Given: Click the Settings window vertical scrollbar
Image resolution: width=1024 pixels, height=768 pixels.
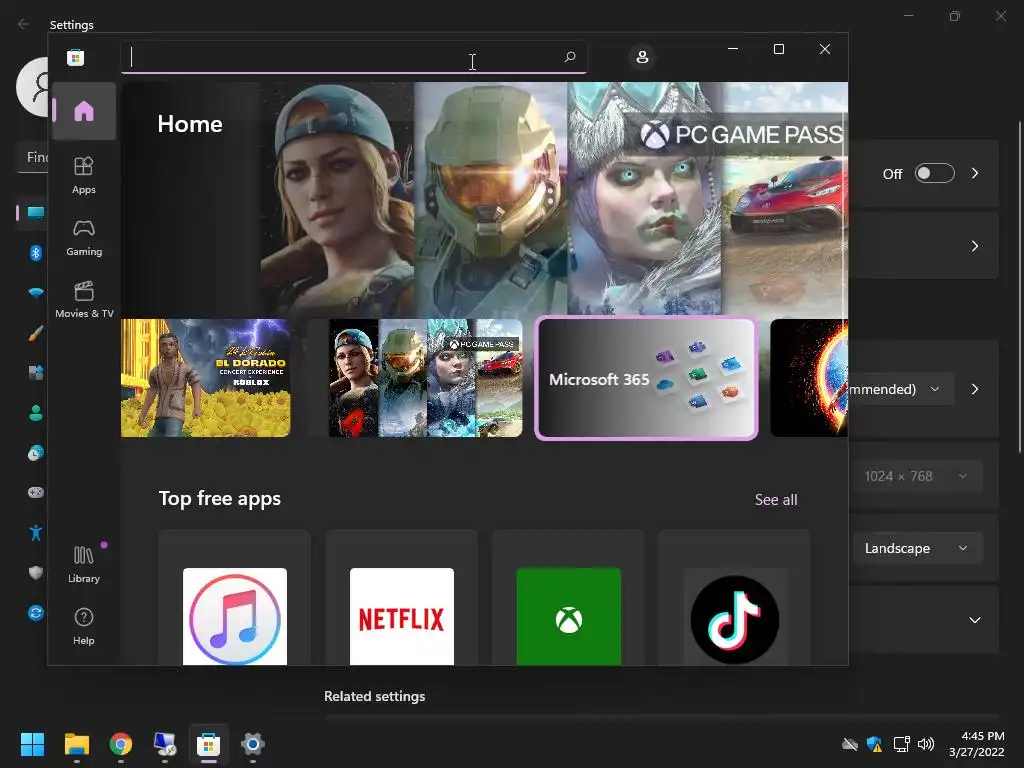Looking at the screenshot, I should coord(1020,287).
